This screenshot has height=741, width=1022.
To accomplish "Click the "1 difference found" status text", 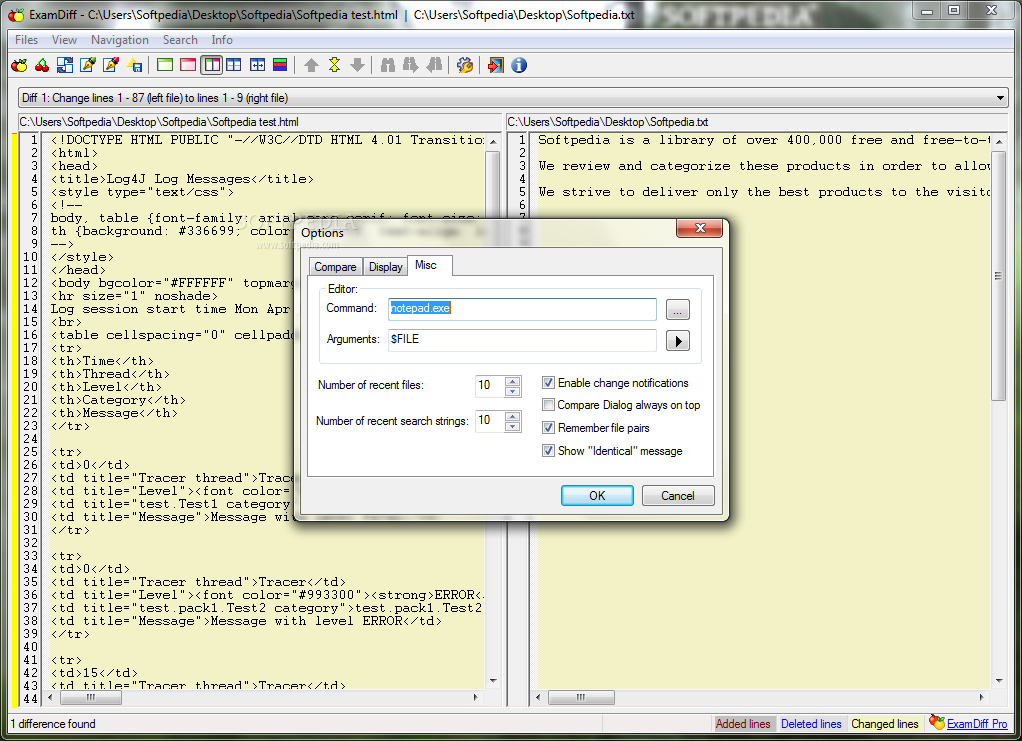I will (x=53, y=724).
